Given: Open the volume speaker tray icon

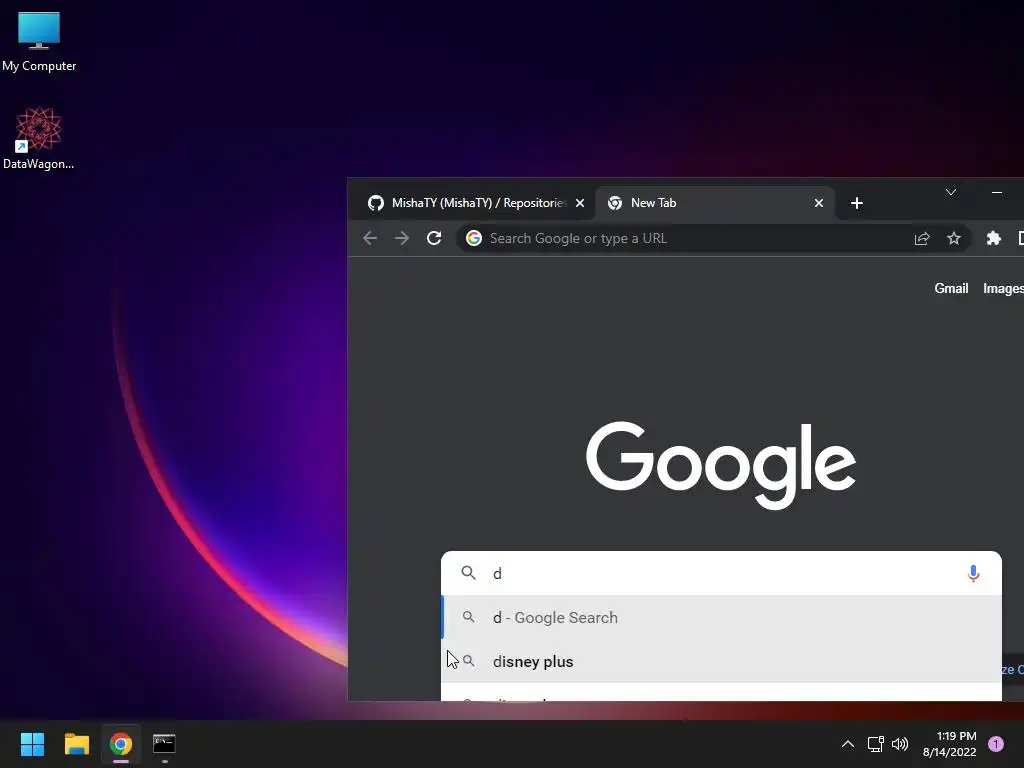Looking at the screenshot, I should point(900,744).
